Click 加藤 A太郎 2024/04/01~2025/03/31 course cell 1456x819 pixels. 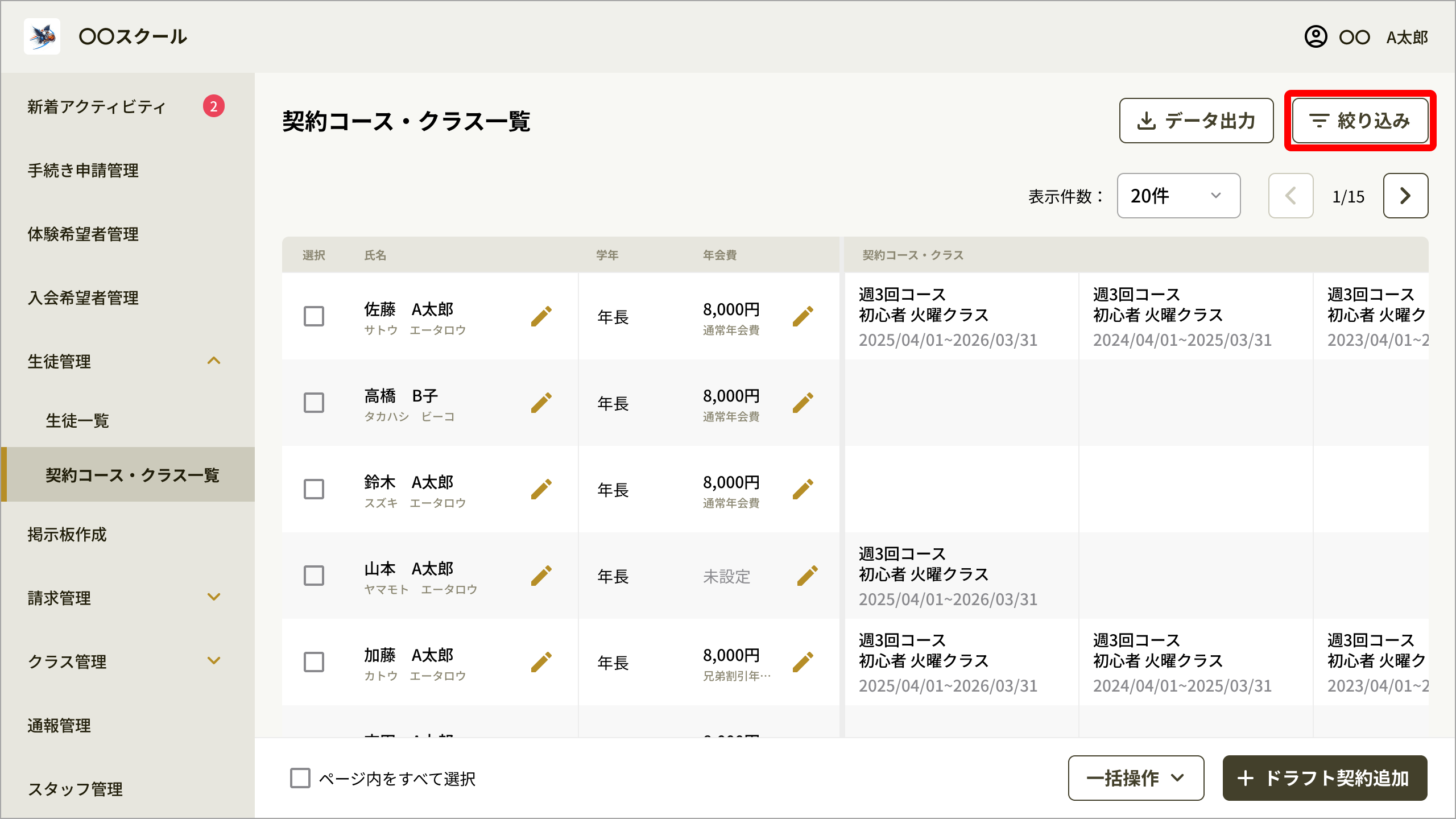[1196, 663]
